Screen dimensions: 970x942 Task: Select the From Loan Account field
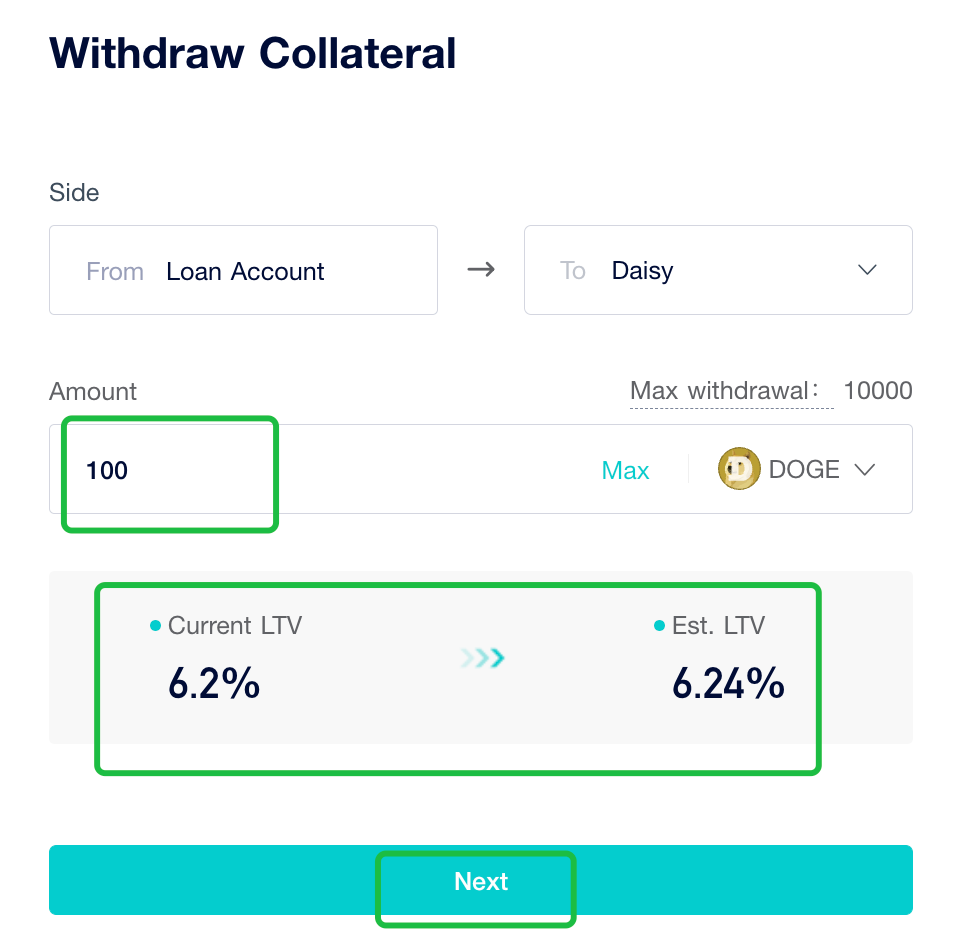click(x=243, y=270)
